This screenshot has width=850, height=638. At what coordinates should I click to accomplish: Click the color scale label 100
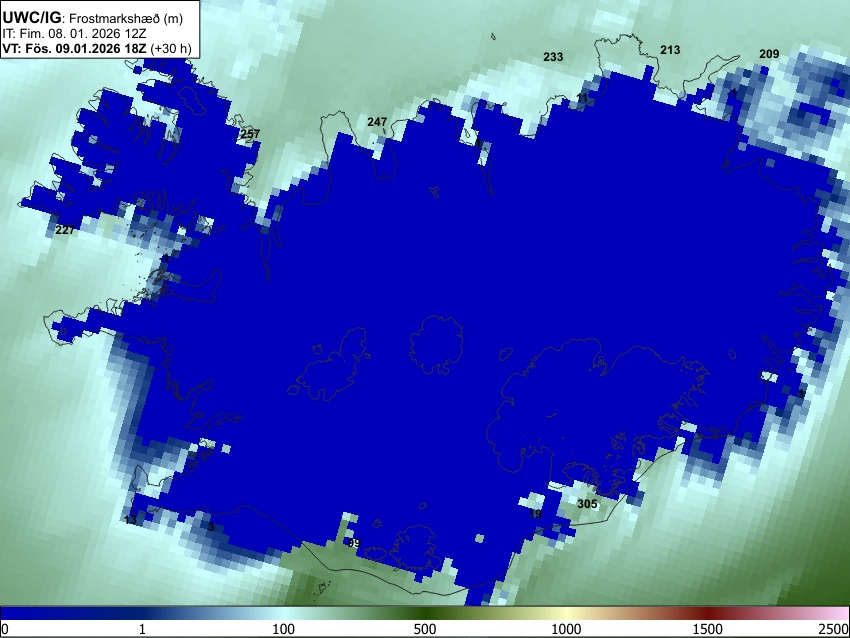click(284, 629)
